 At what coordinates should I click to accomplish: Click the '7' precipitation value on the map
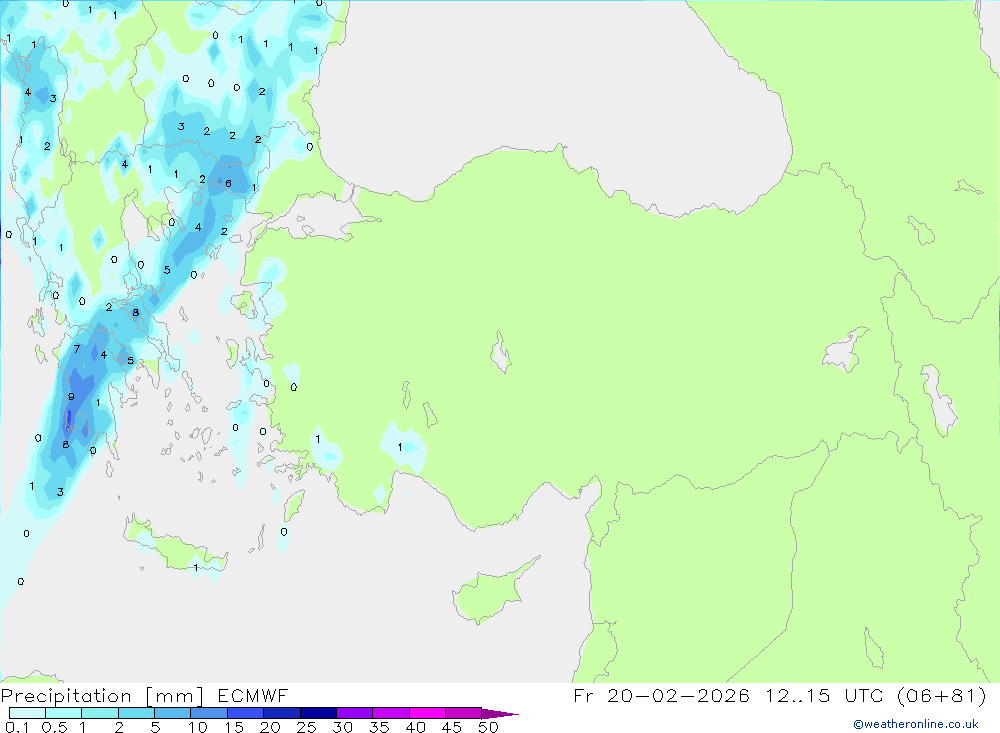tap(77, 349)
